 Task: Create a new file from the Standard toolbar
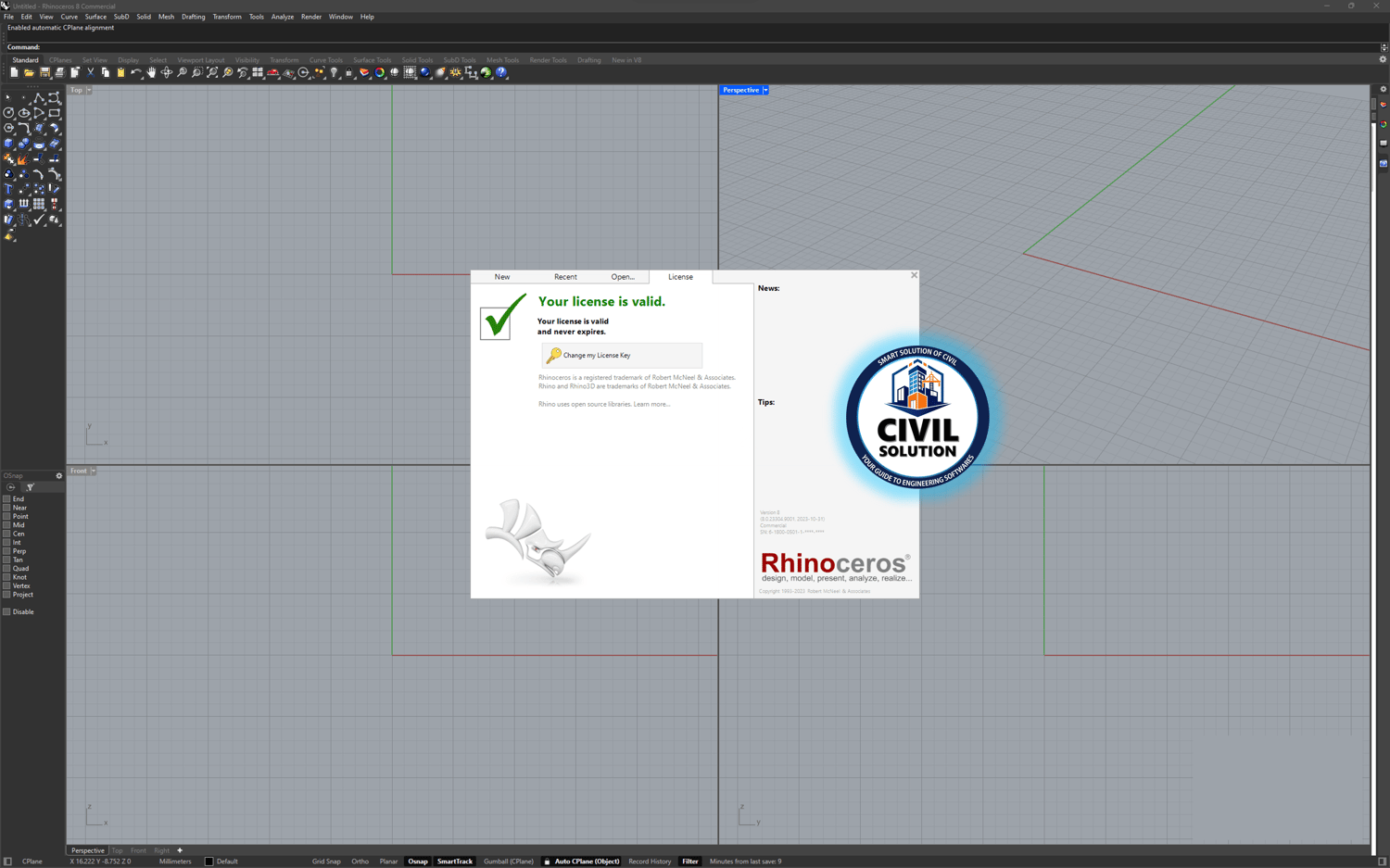pyautogui.click(x=14, y=72)
